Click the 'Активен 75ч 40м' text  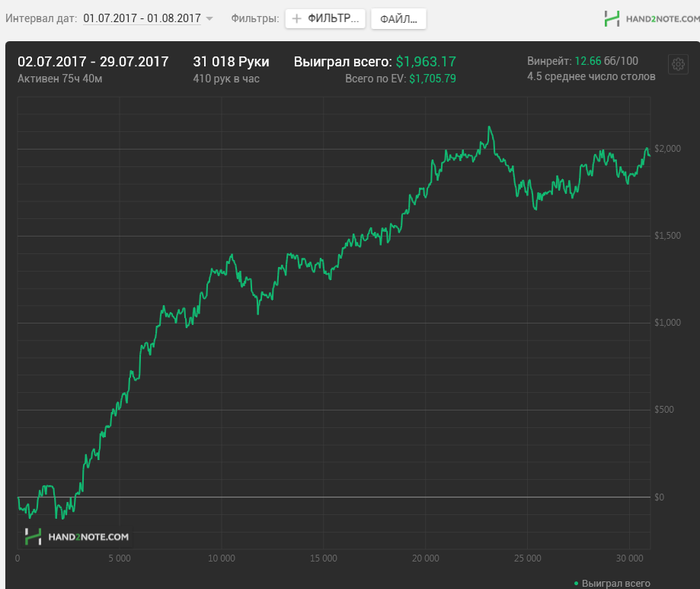pyautogui.click(x=60, y=79)
